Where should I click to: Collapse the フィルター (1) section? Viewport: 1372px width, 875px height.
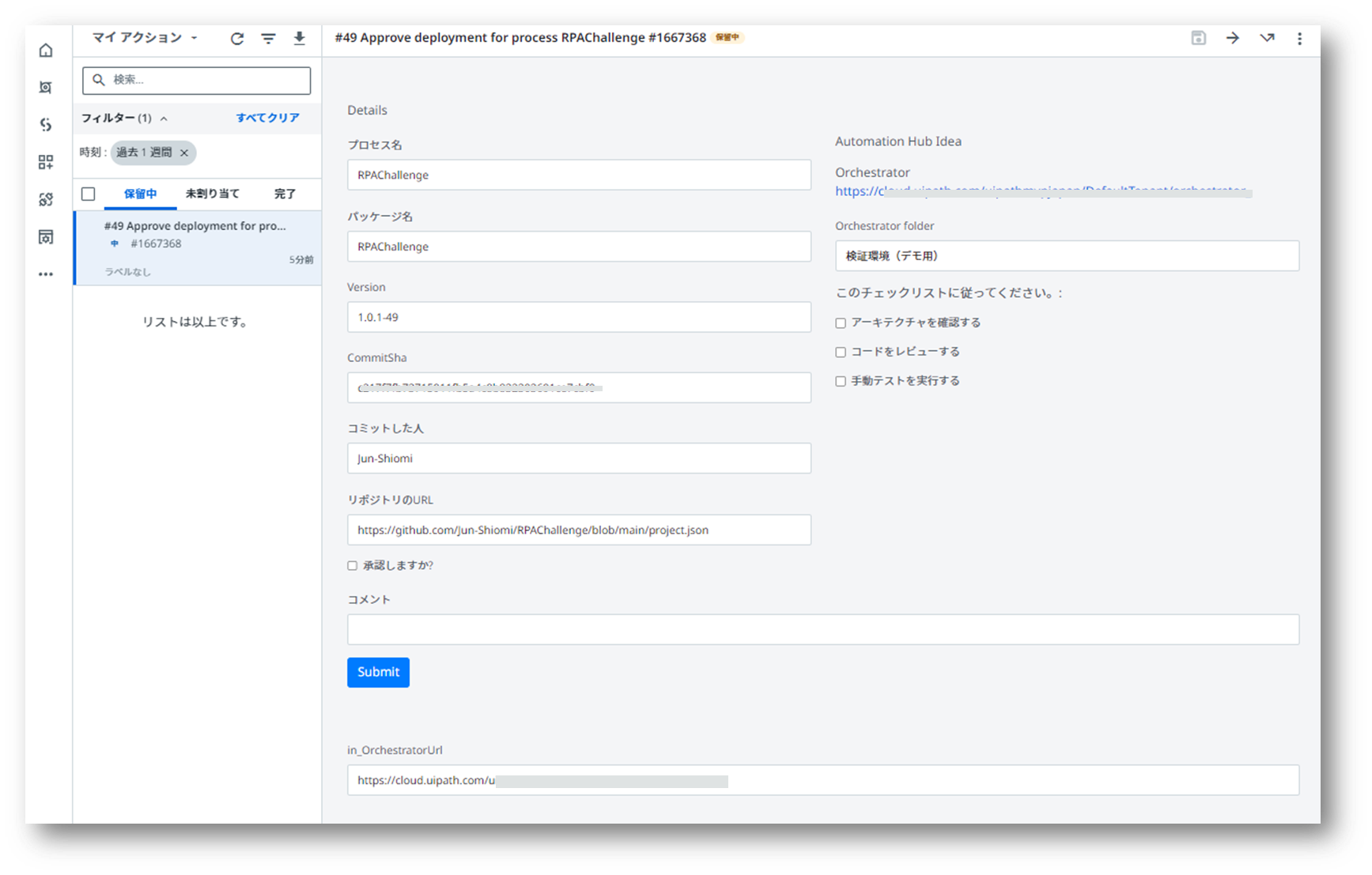click(x=125, y=119)
